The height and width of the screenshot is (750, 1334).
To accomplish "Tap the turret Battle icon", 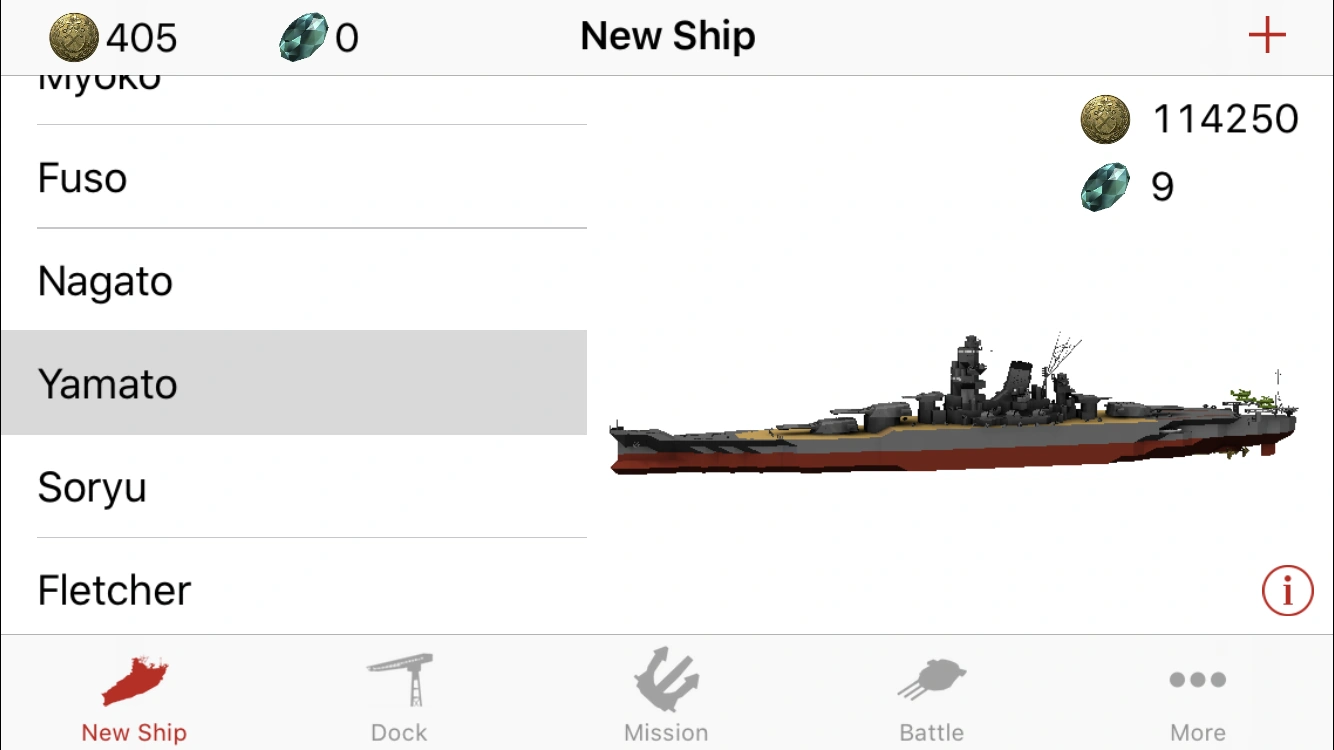I will (x=931, y=680).
